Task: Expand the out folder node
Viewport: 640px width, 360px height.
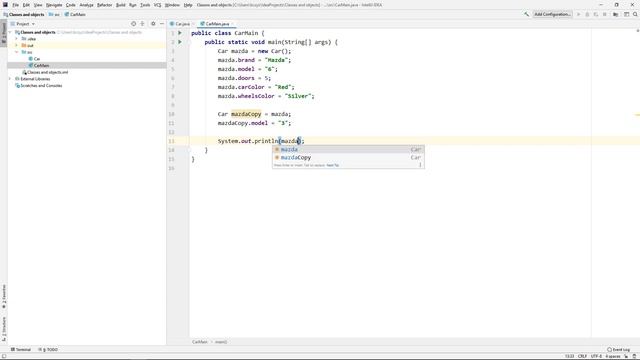Action: coord(17,45)
